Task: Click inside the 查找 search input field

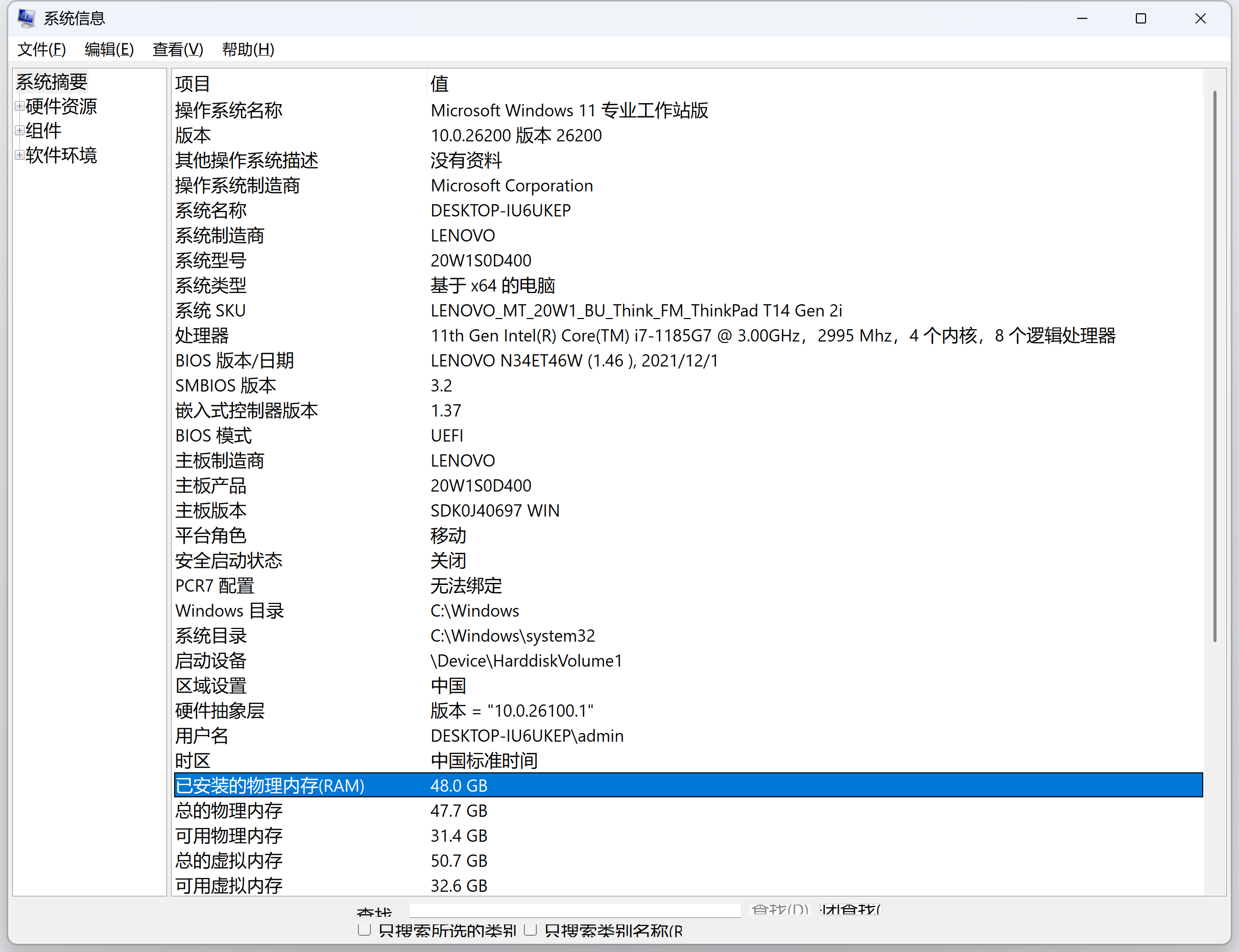Action: click(574, 910)
